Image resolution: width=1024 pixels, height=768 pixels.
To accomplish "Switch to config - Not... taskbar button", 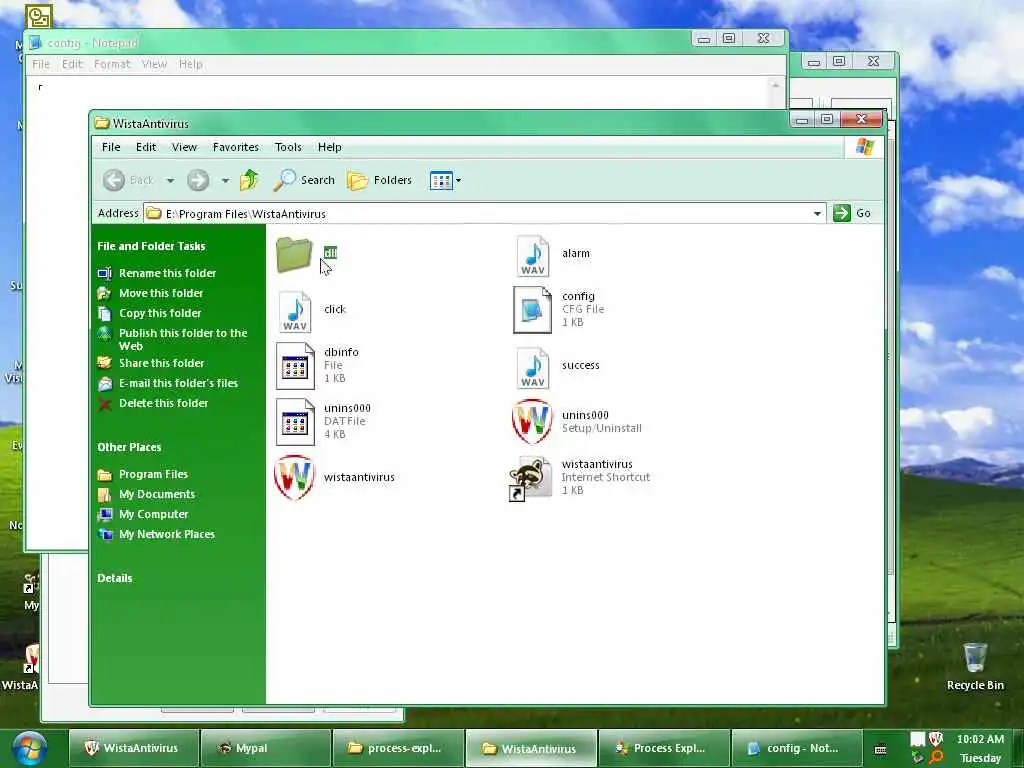I will pos(796,748).
